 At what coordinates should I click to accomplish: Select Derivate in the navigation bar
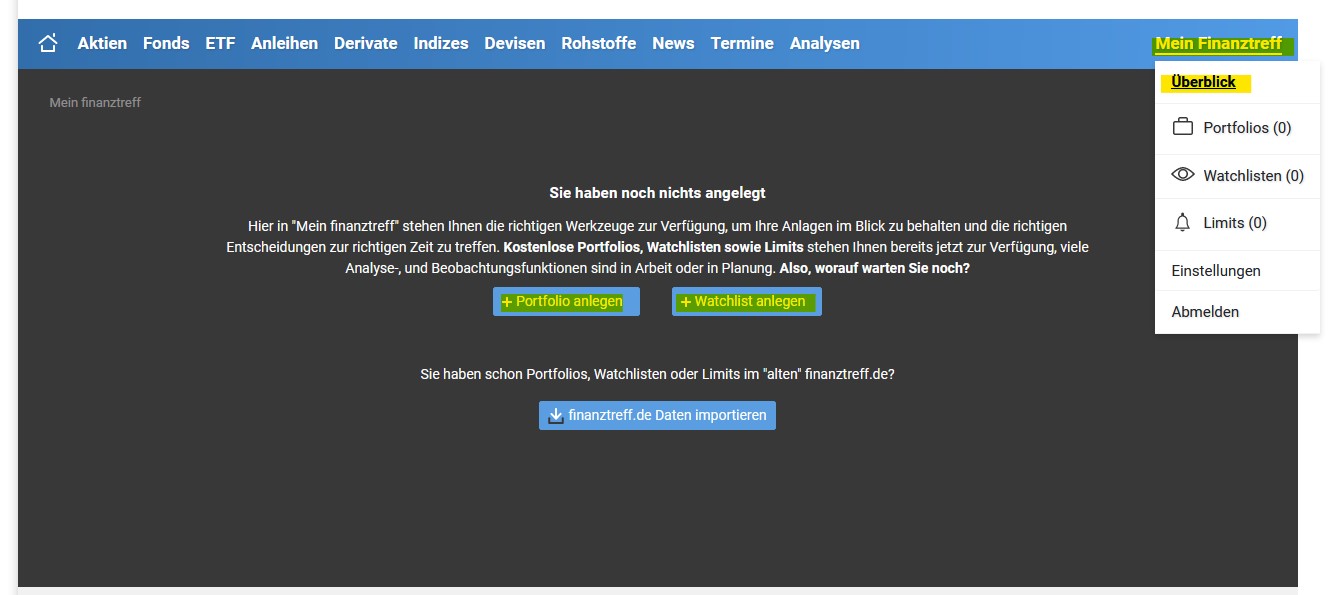click(366, 43)
